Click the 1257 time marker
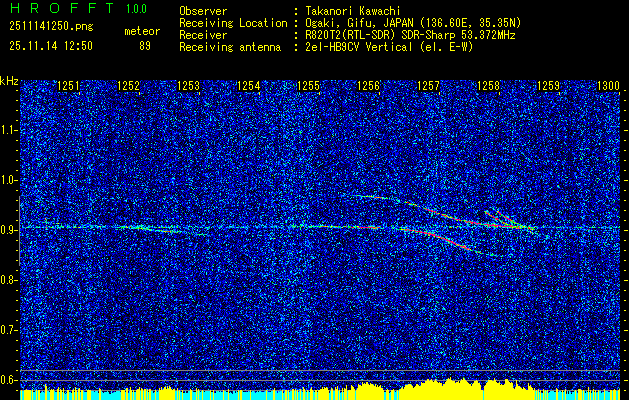Viewport: 629px width, 400px height. (428, 85)
